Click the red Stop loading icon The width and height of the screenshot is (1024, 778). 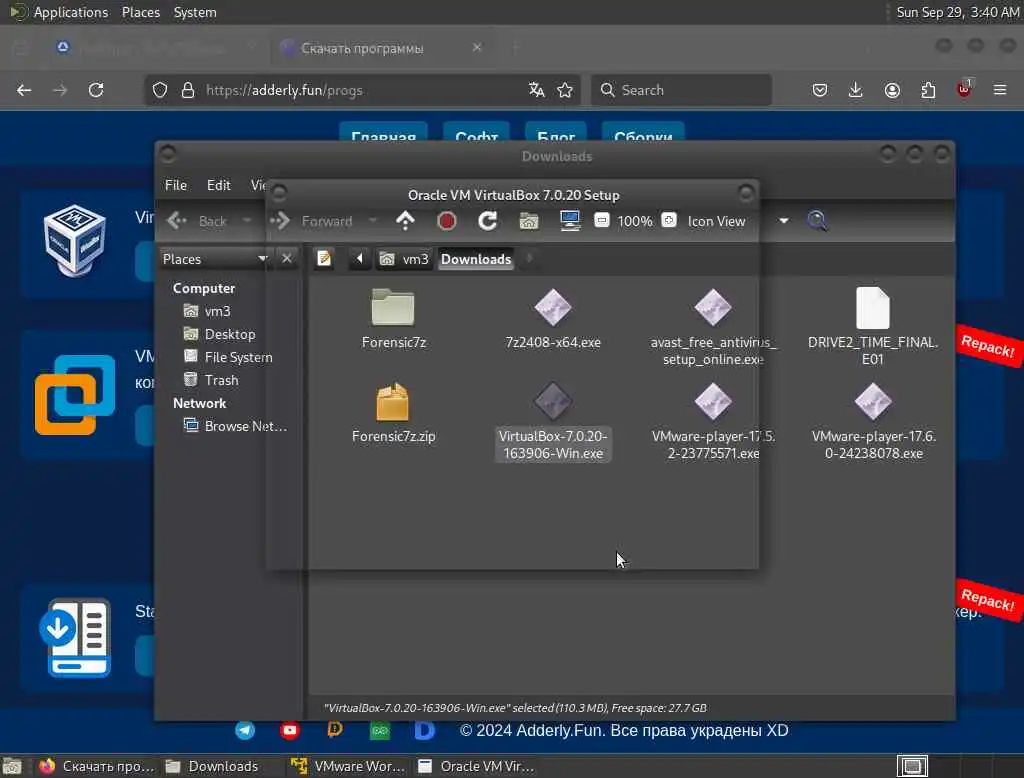pos(446,221)
